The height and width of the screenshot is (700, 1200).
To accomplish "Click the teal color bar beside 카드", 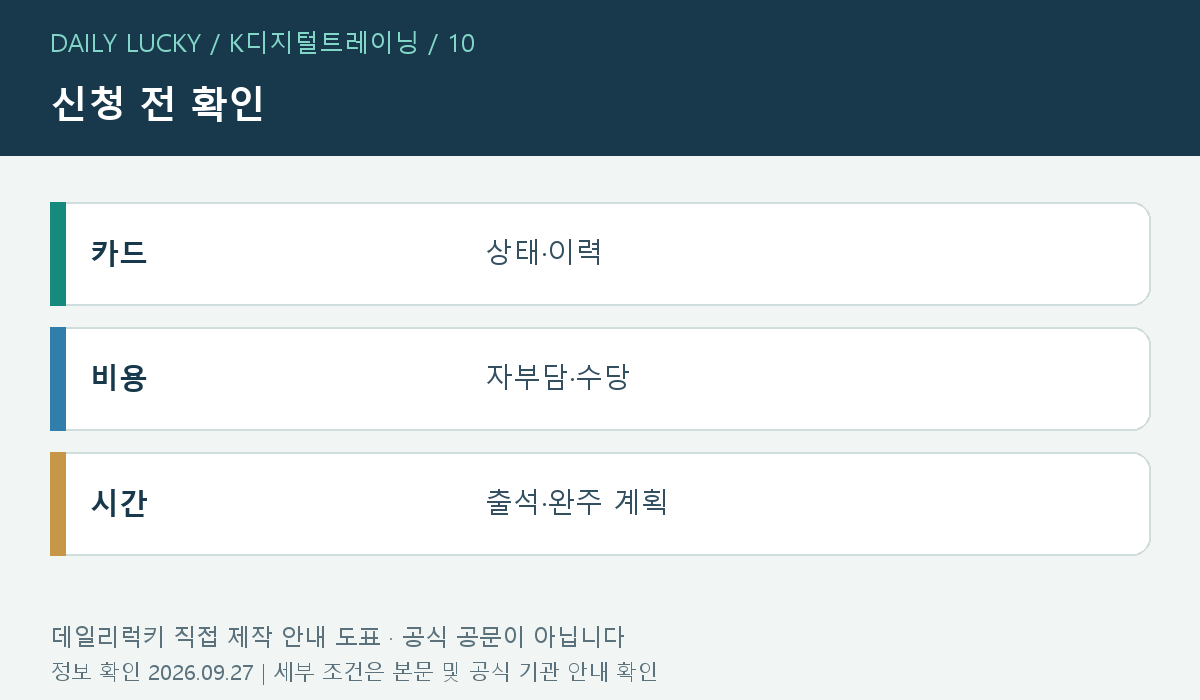I will (58, 254).
